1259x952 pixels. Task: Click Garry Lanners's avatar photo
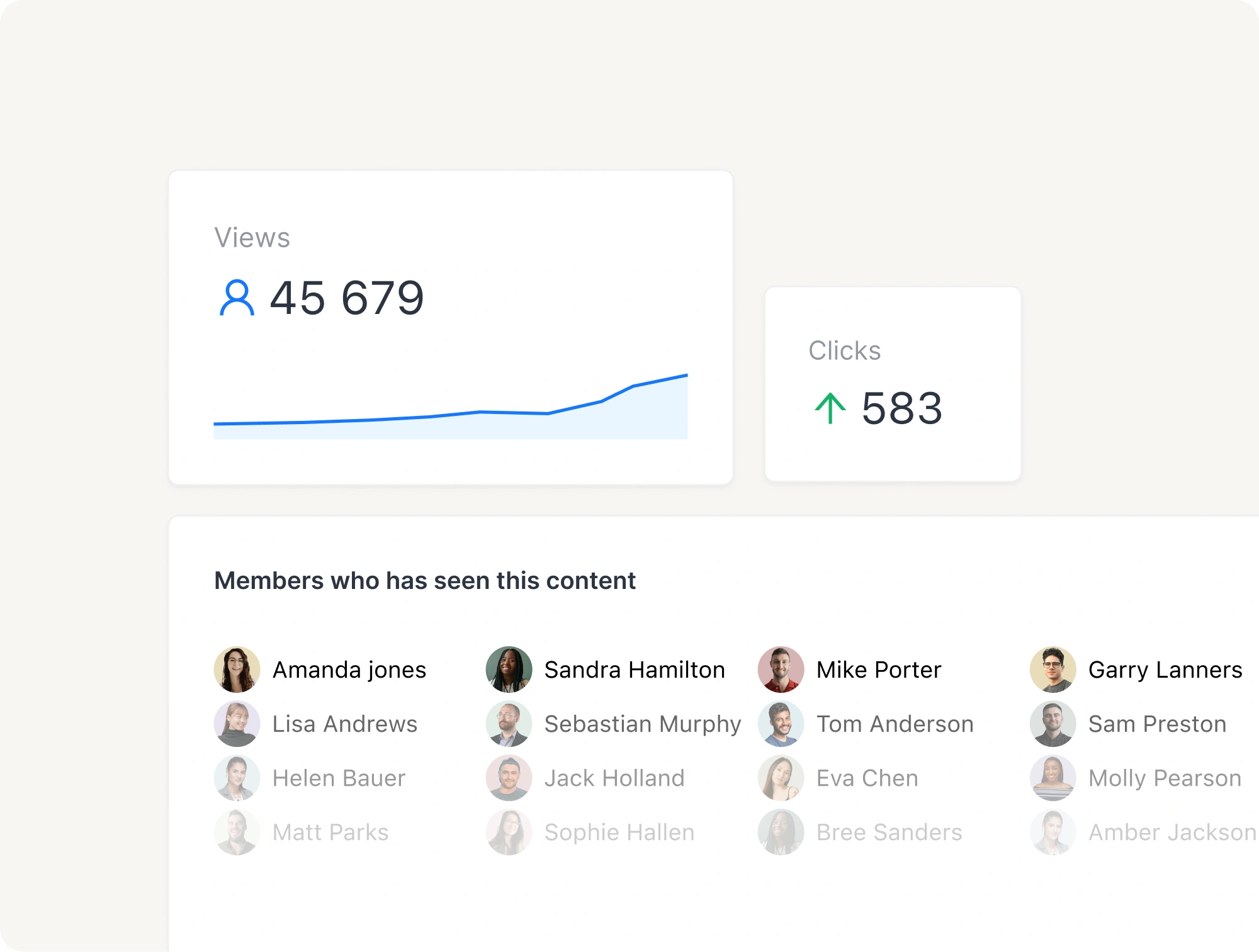coord(1053,669)
